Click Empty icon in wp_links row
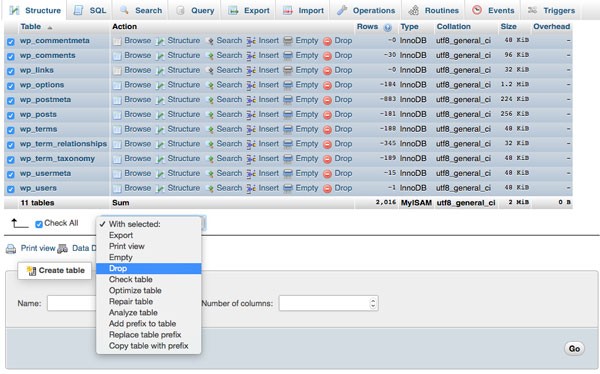 pos(288,70)
